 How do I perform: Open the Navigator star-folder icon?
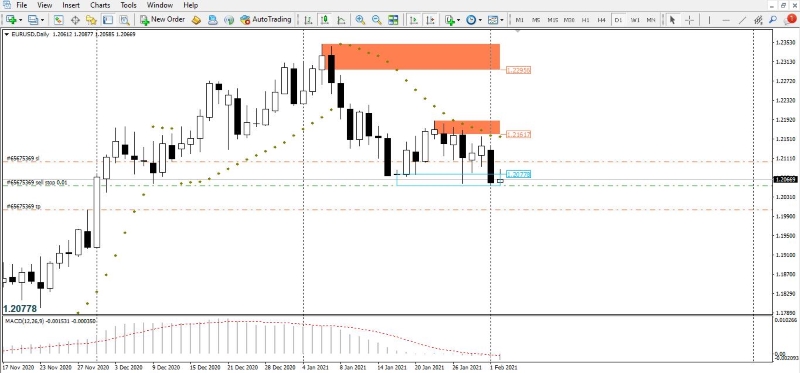(91, 20)
